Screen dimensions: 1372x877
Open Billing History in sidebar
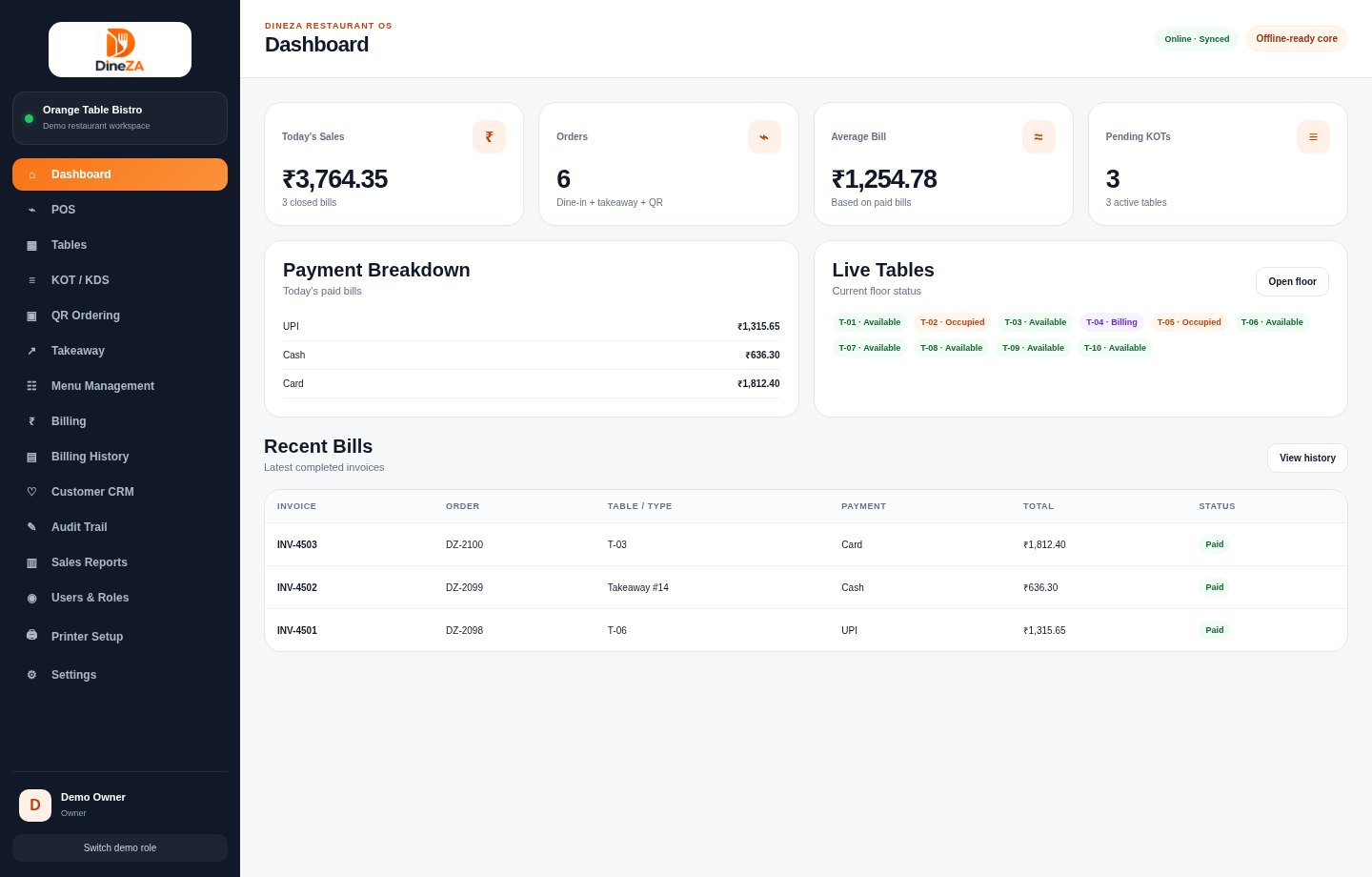[120, 457]
